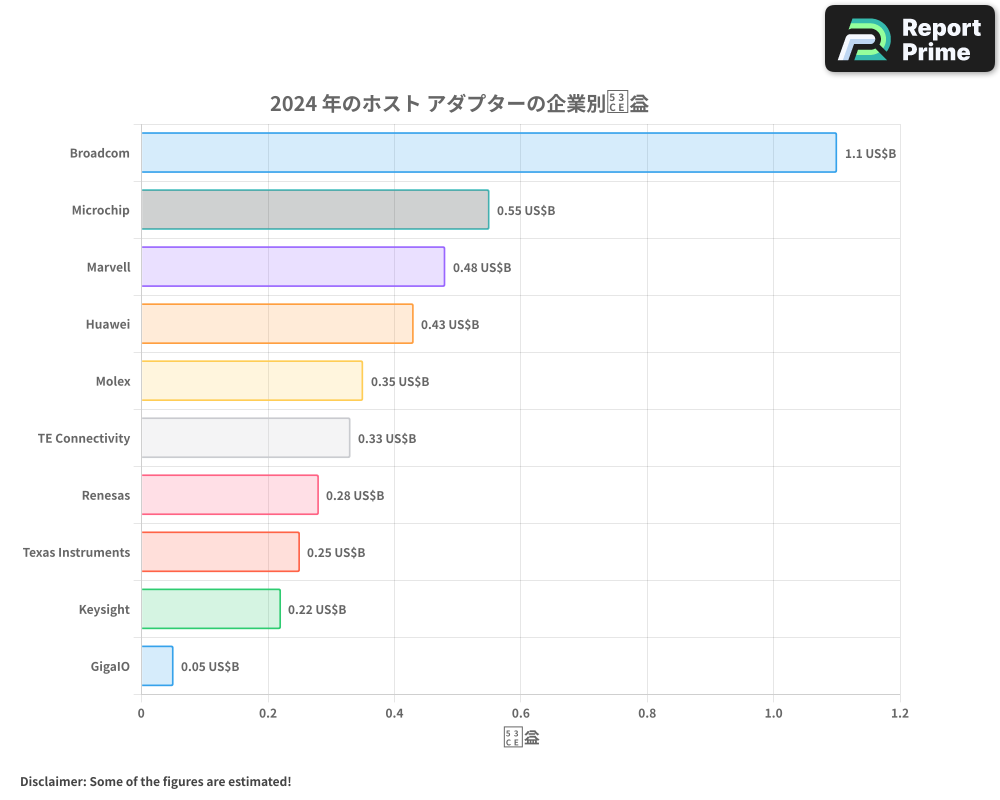Click the 0.05 US$B value label
The height and width of the screenshot is (800, 1000).
pyautogui.click(x=210, y=666)
